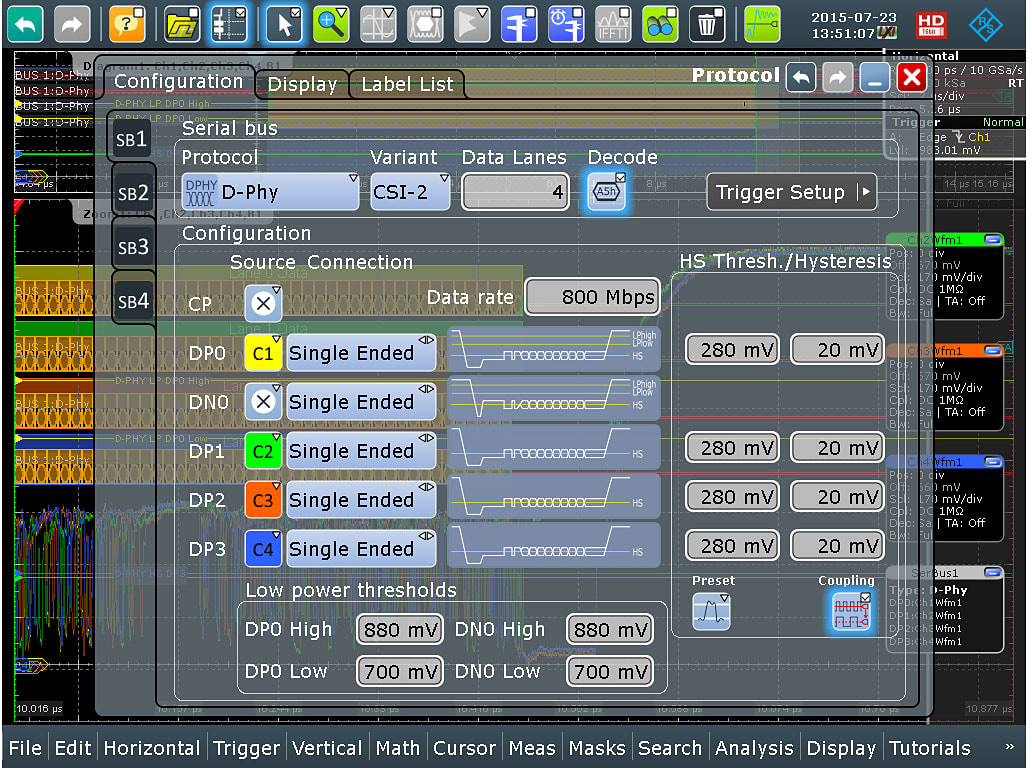
Task: Edit DP0 Low 700 mV threshold
Action: pos(400,671)
